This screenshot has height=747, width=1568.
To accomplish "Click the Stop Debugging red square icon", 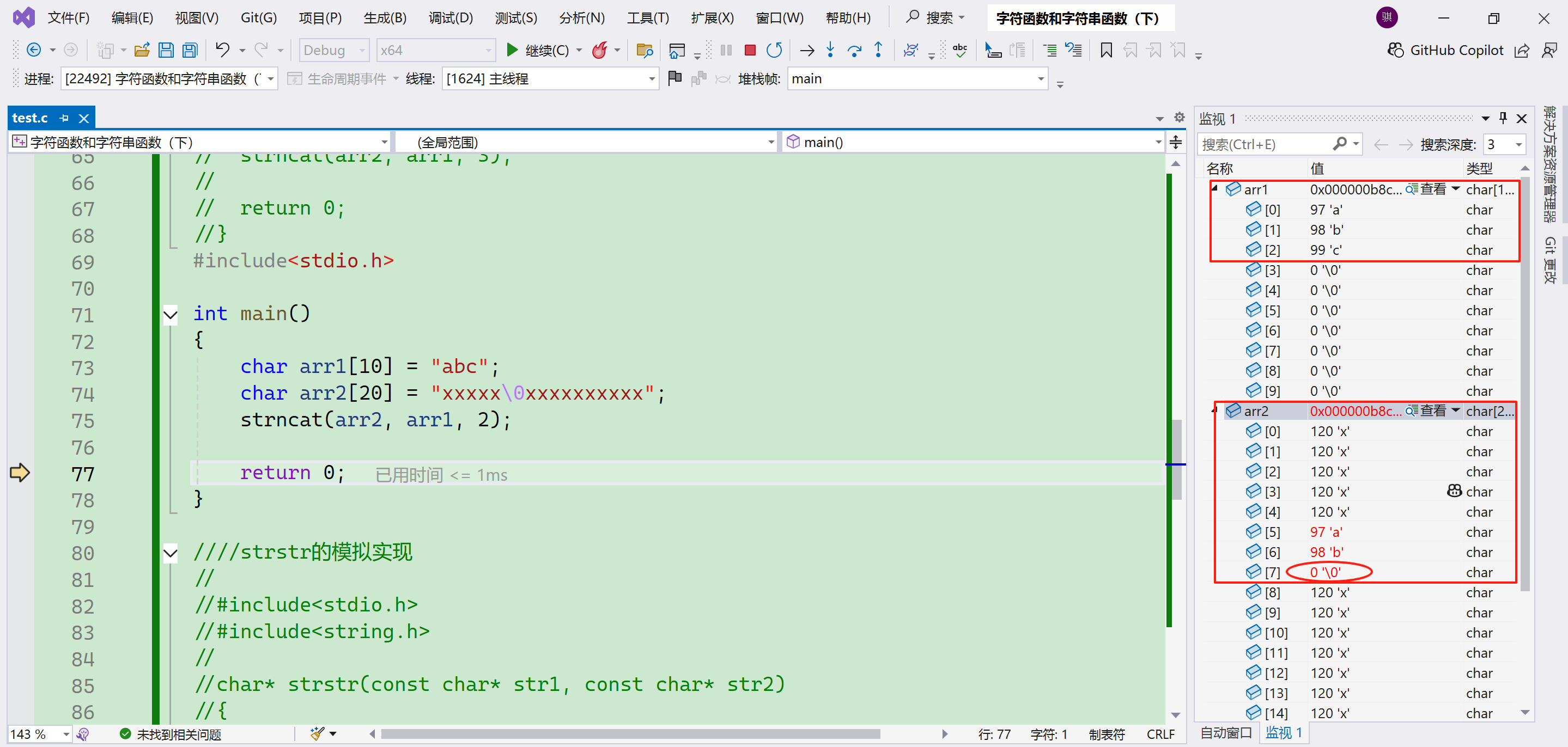I will 750,51.
